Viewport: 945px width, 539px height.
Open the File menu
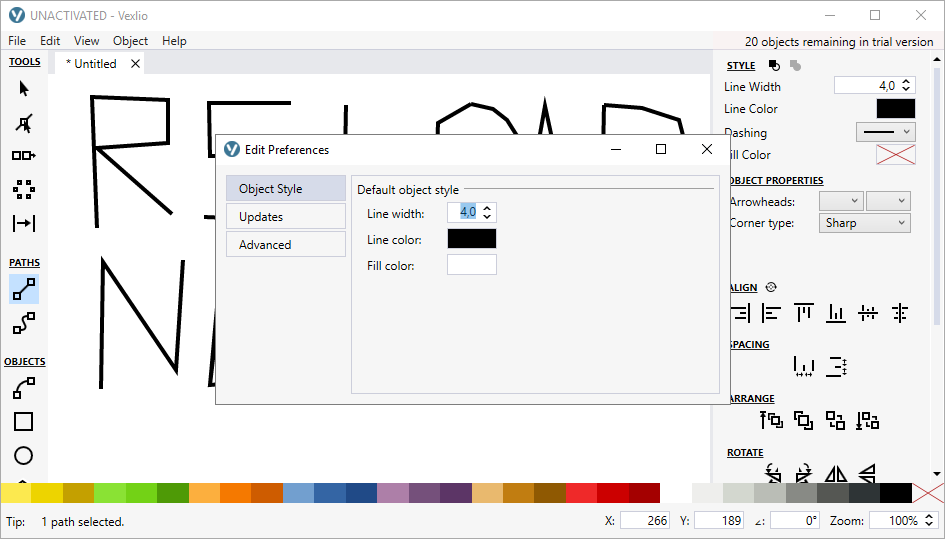point(17,40)
